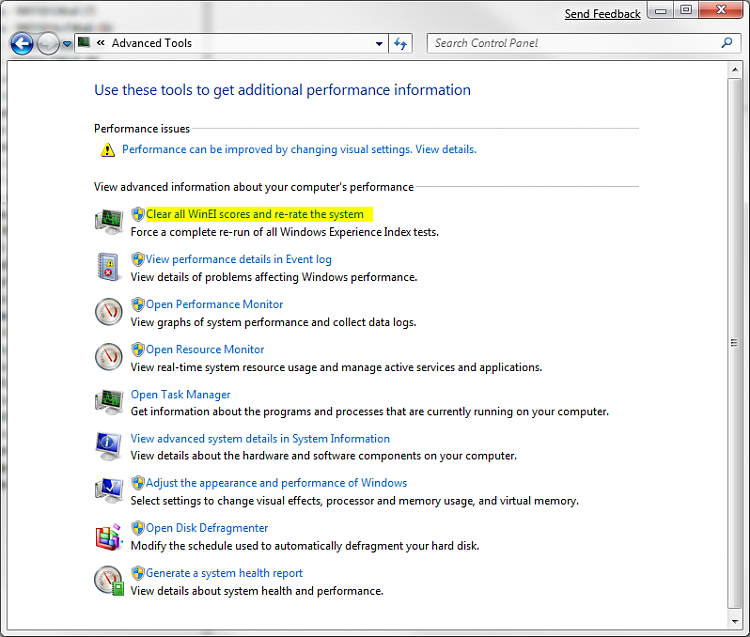Open the Send Feedback link

click(x=602, y=14)
